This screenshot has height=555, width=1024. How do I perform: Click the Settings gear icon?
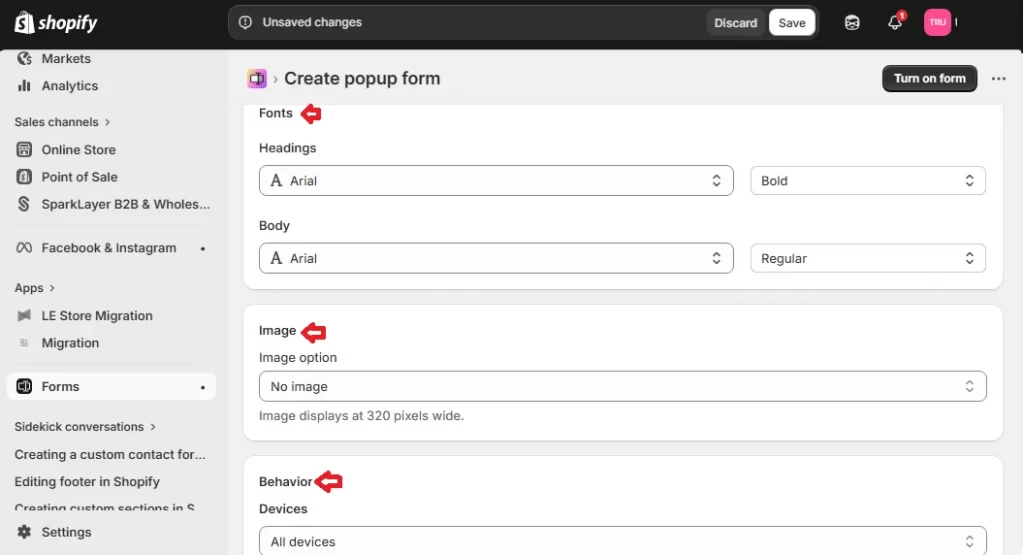24,532
